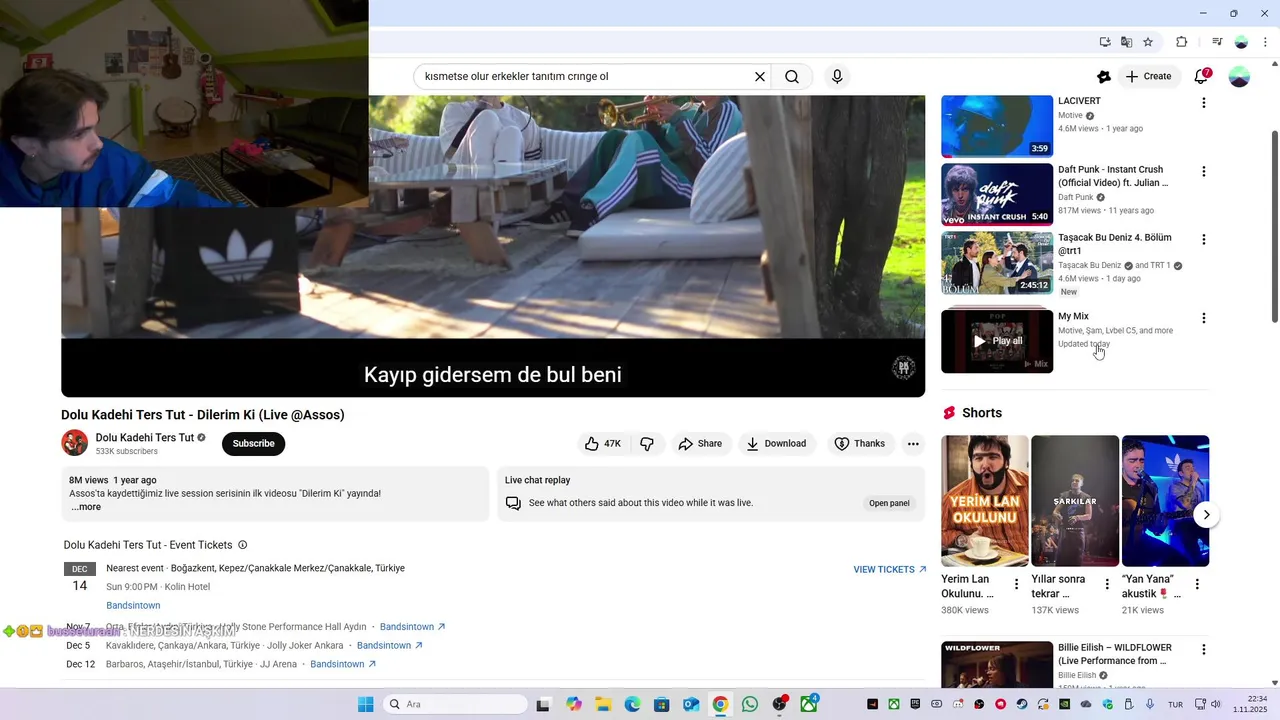Click VIEW TICKETS link

tap(890, 570)
